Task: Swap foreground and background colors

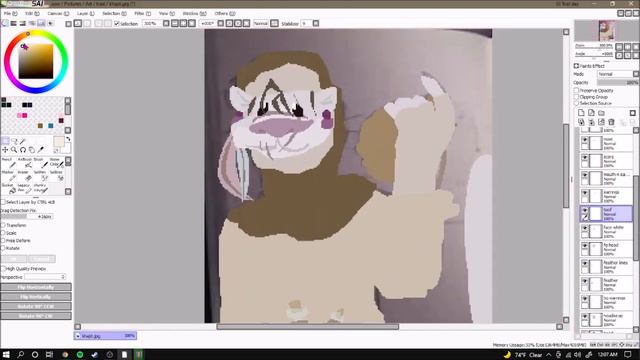Action: tap(68, 139)
